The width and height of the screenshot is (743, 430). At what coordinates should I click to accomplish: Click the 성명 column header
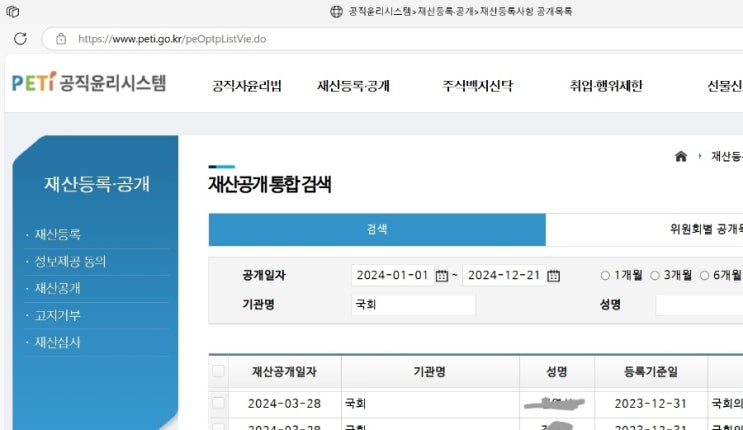tap(557, 372)
